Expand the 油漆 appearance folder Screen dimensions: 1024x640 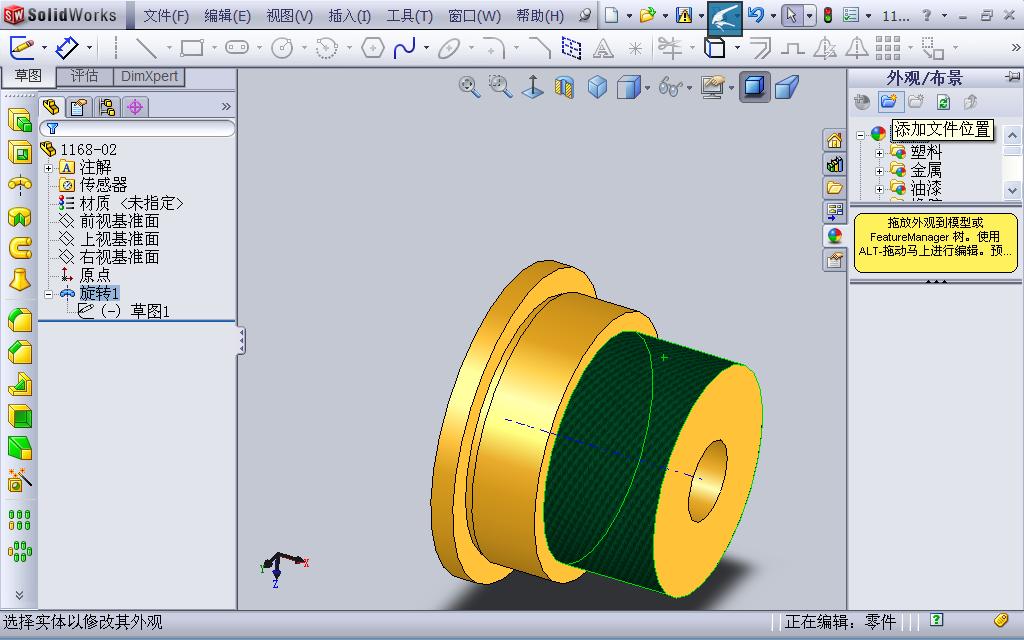click(880, 190)
